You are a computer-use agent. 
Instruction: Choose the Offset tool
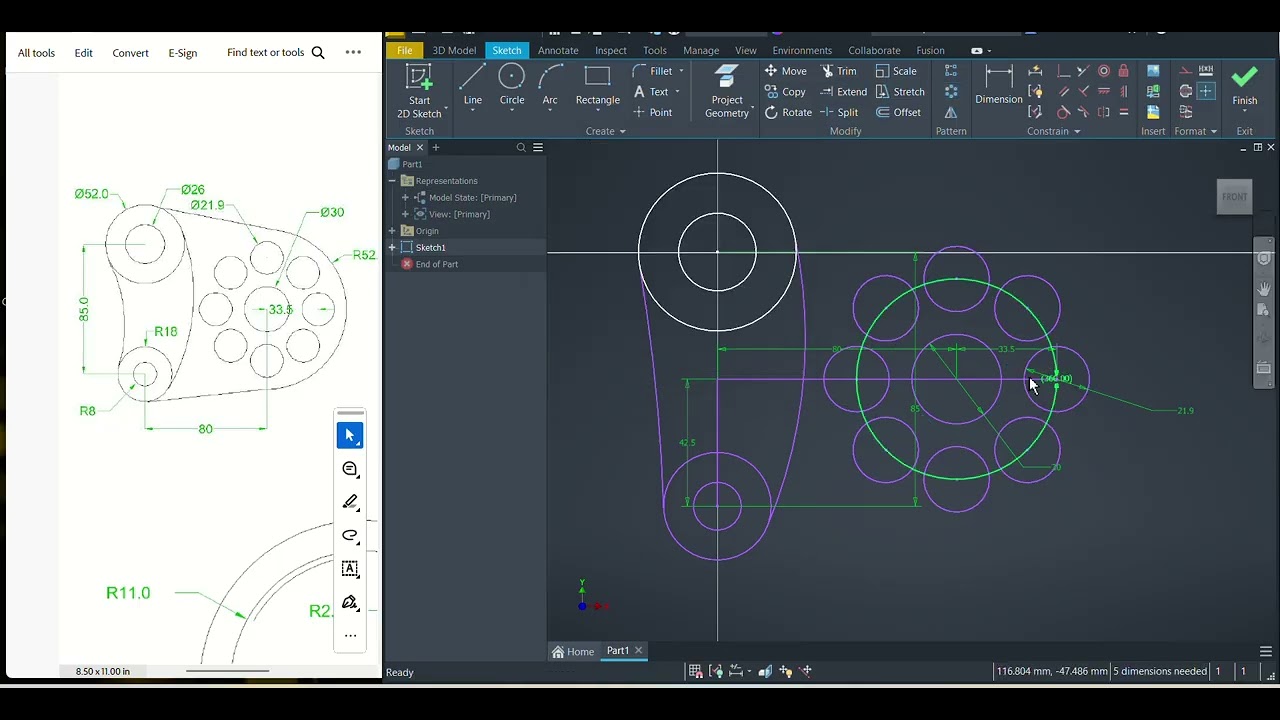coord(898,112)
